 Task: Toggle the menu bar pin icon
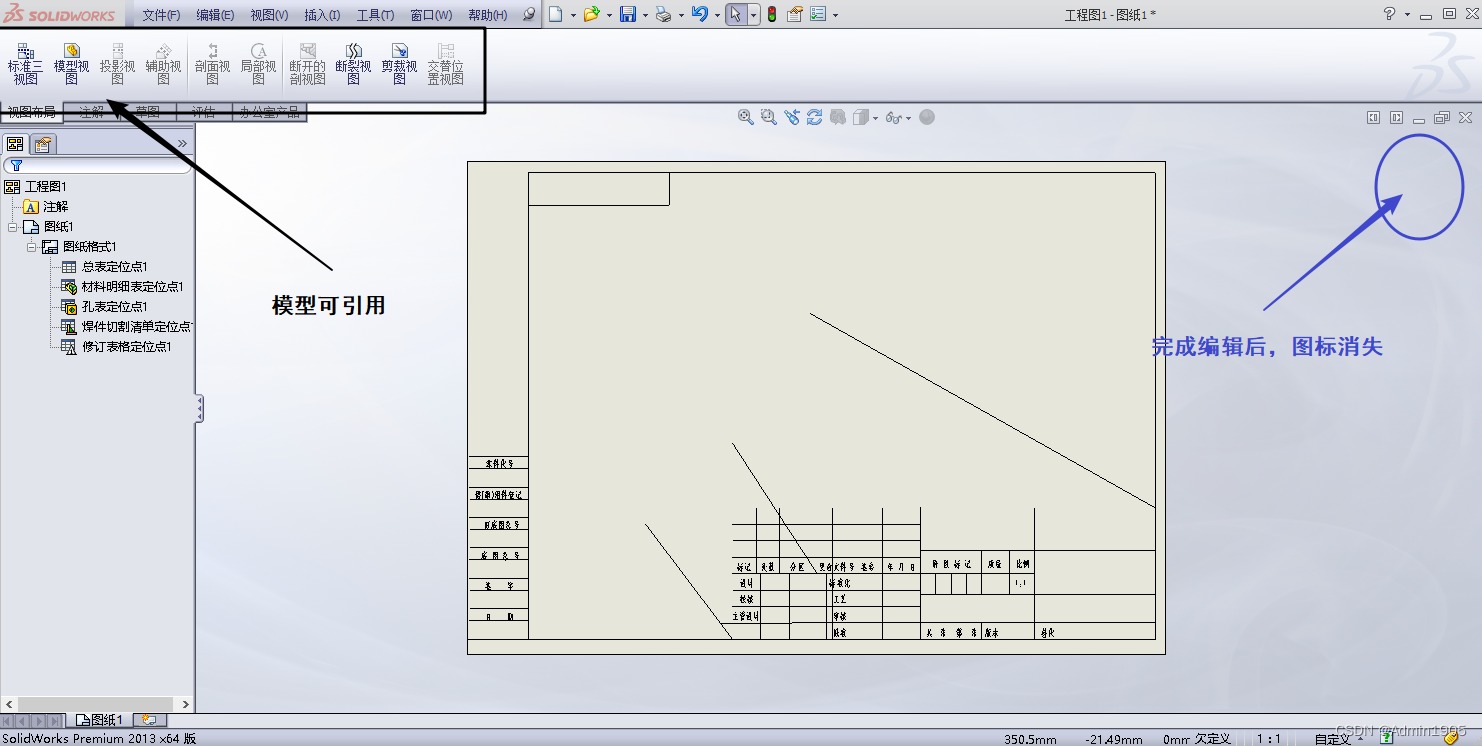529,15
